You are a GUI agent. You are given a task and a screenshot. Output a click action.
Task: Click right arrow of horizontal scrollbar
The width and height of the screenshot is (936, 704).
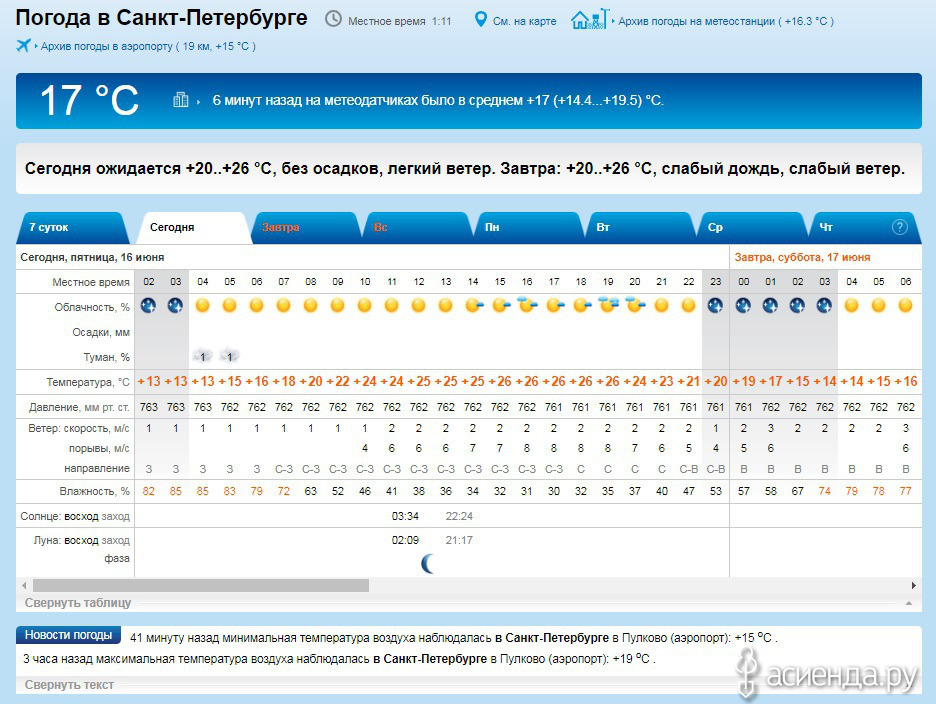point(913,585)
